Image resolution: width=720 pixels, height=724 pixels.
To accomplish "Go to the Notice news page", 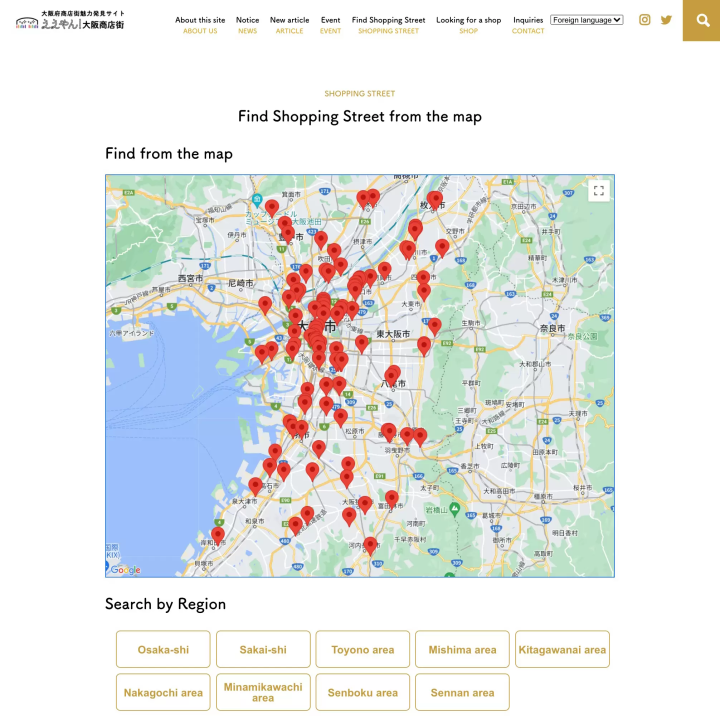I will pos(247,24).
